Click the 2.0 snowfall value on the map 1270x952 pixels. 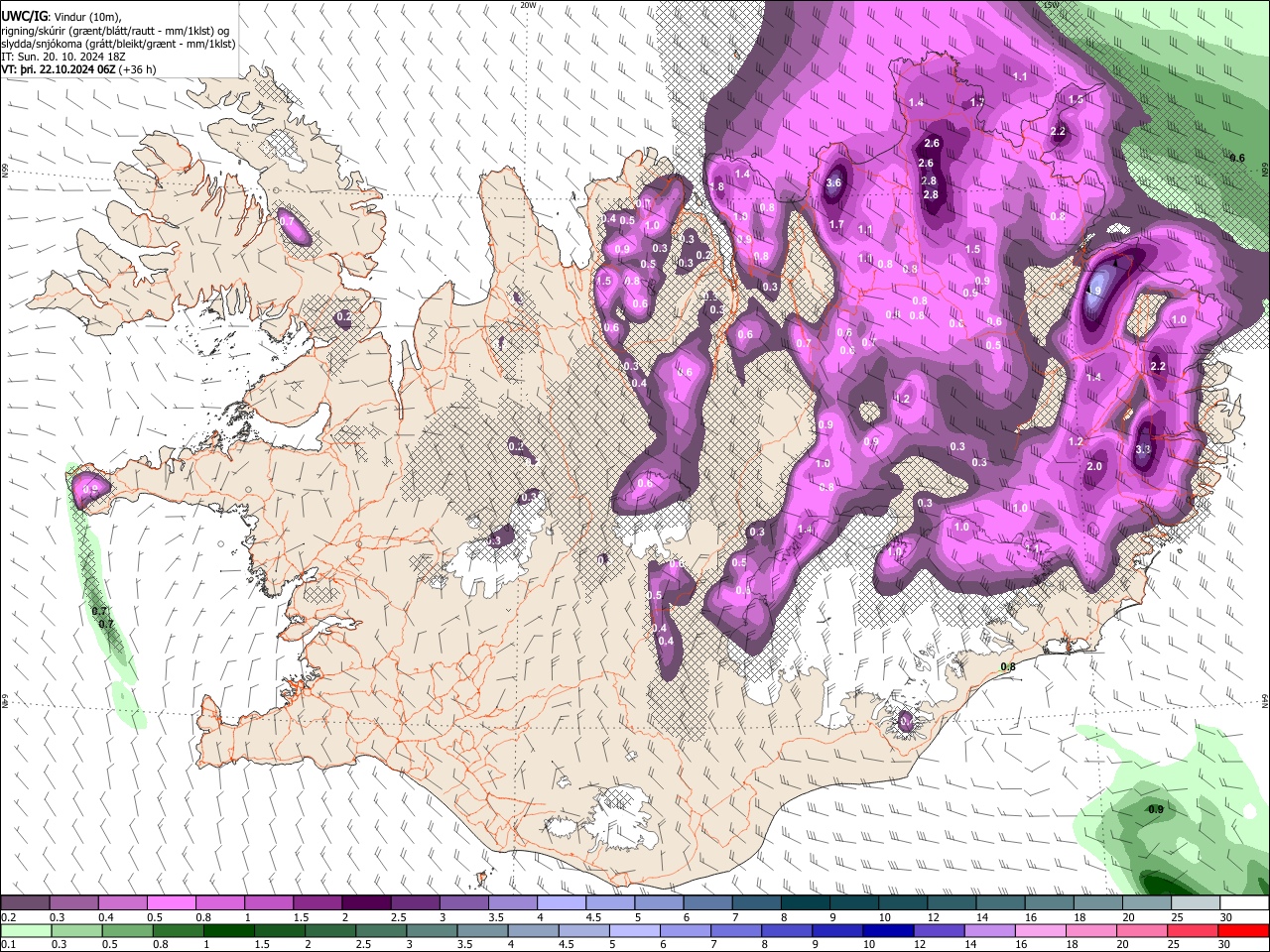[1094, 466]
